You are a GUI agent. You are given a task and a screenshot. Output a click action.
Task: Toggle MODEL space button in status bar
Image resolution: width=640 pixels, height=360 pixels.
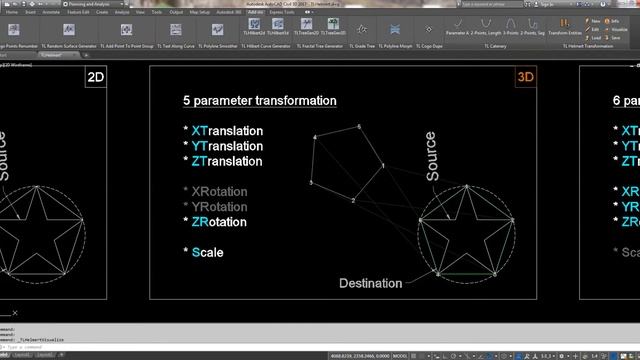(400, 356)
